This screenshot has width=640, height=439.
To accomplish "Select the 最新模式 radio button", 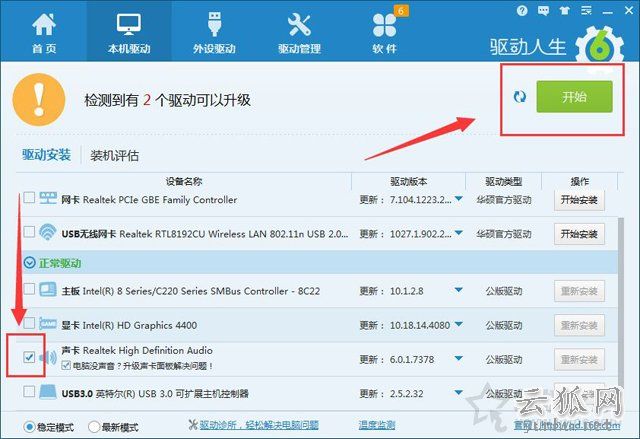I will (x=94, y=427).
